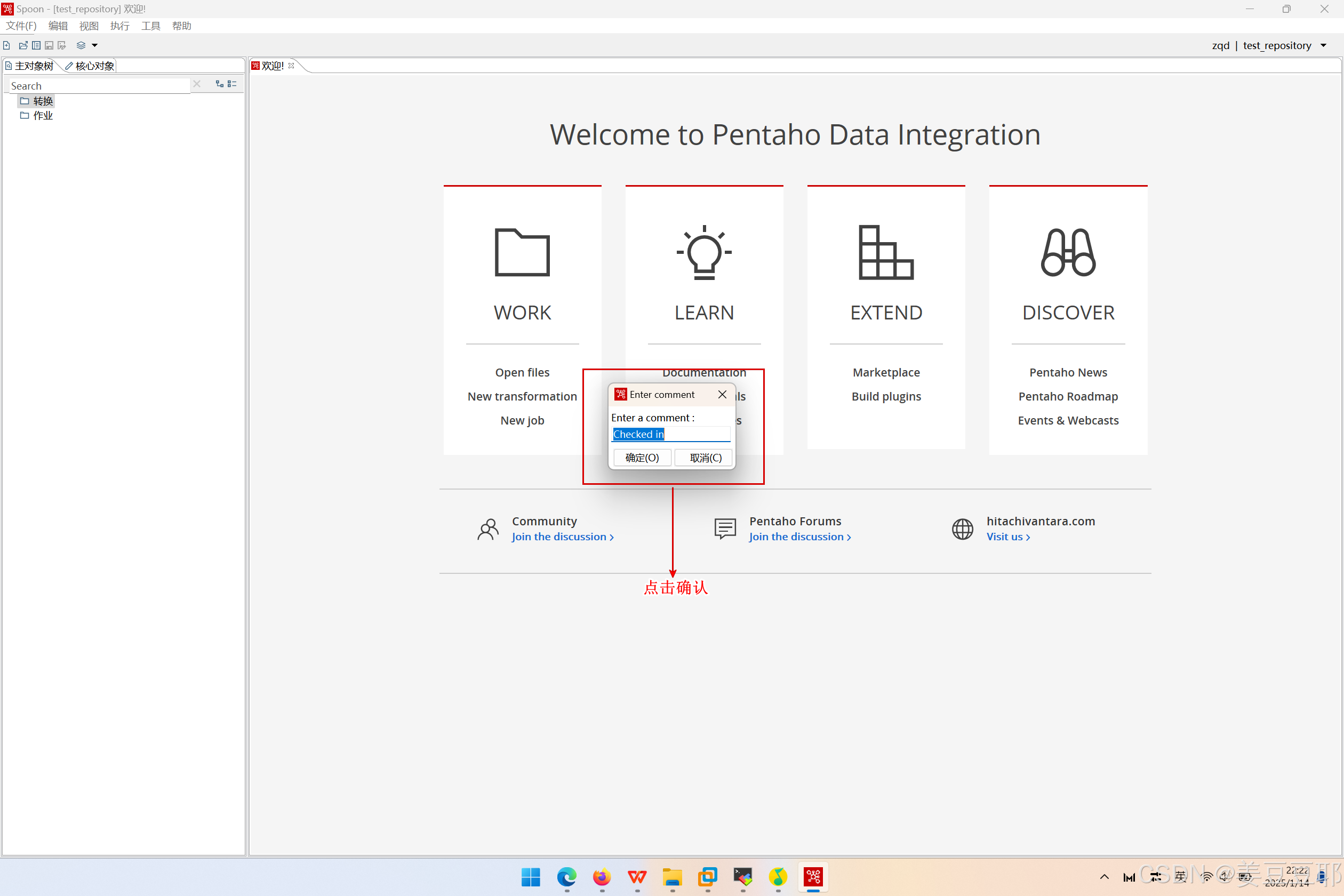1344x896 pixels.
Task: Close the 欢迎! welcome tab
Action: click(x=291, y=66)
